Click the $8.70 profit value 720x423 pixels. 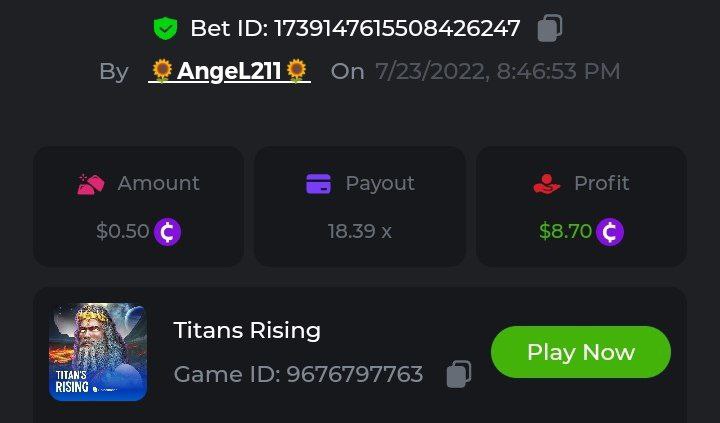click(x=565, y=232)
